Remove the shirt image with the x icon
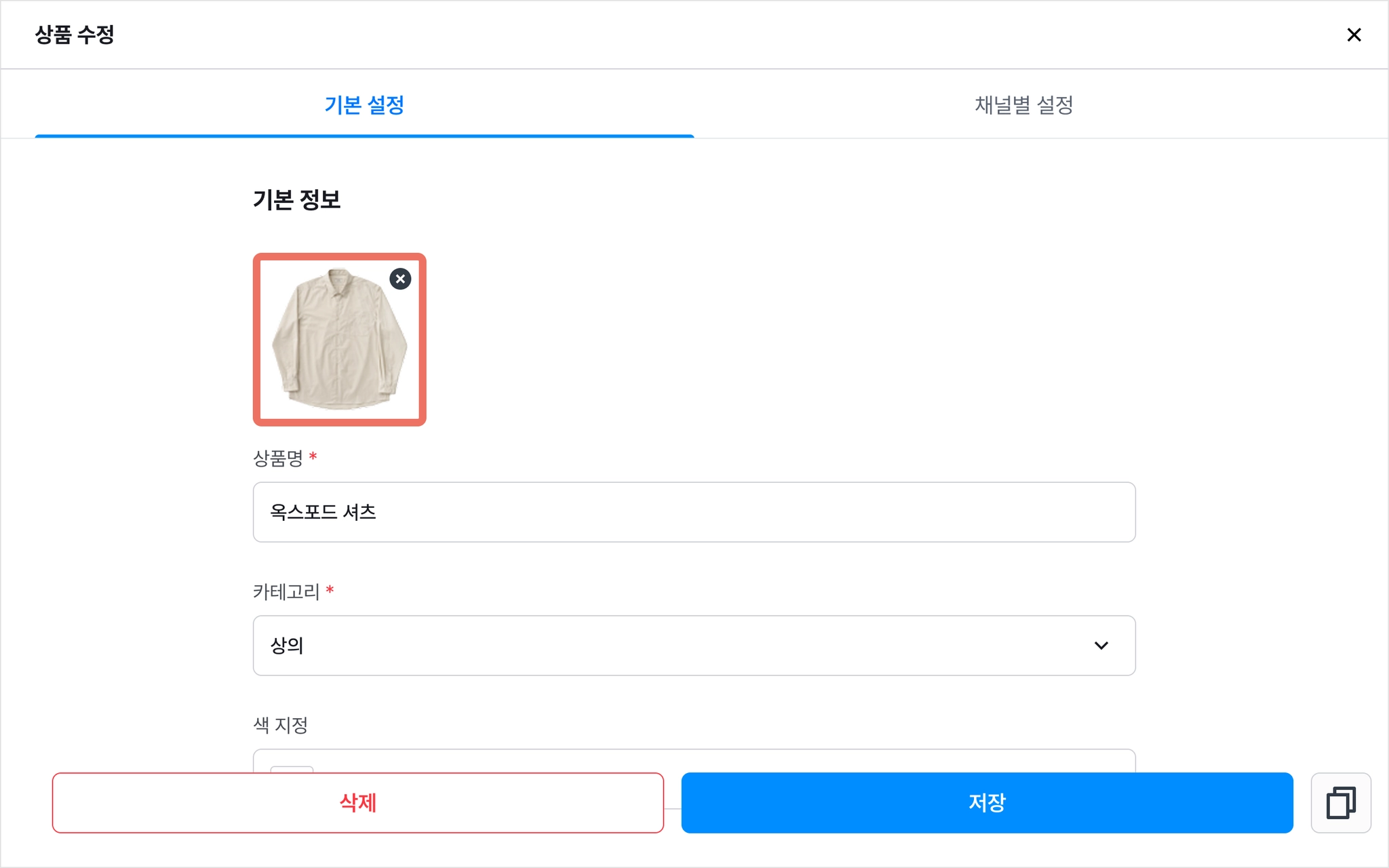Screen dimensions: 1389x868 point(400,279)
